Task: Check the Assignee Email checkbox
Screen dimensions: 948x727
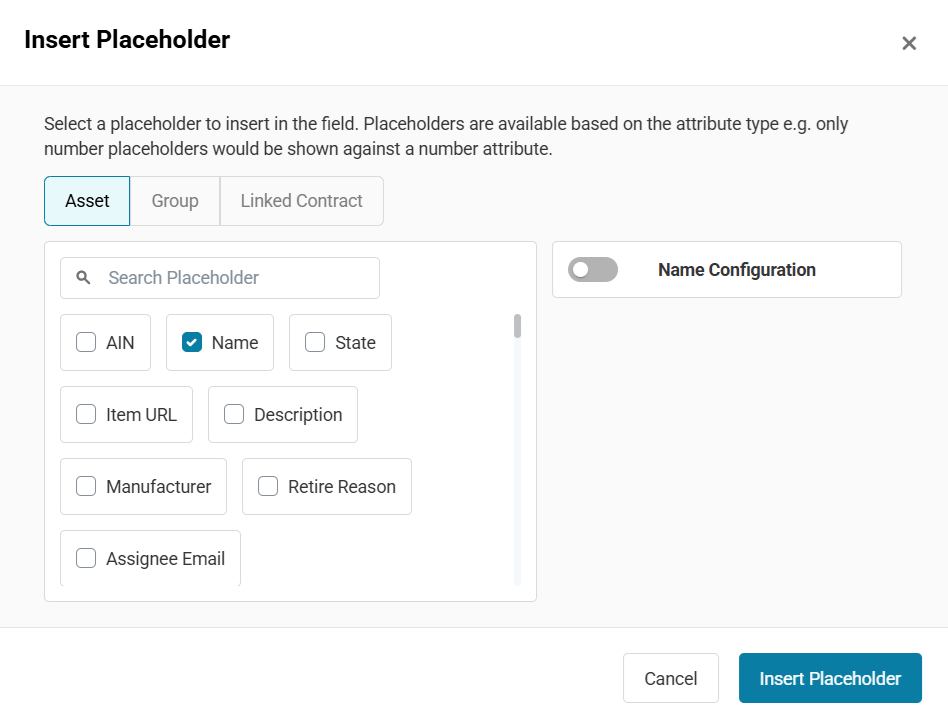Action: tap(87, 558)
